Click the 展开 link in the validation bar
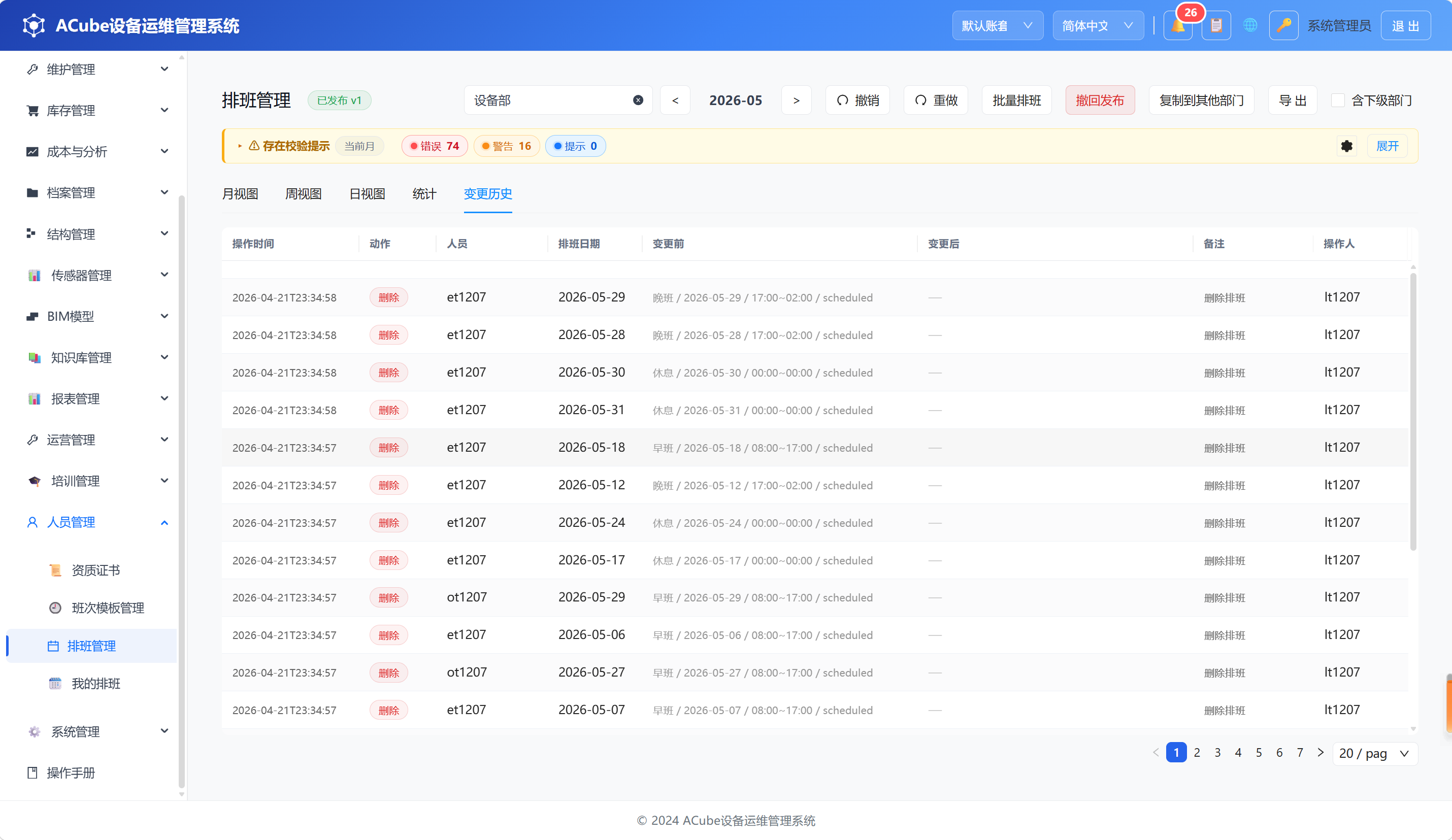 [1388, 146]
